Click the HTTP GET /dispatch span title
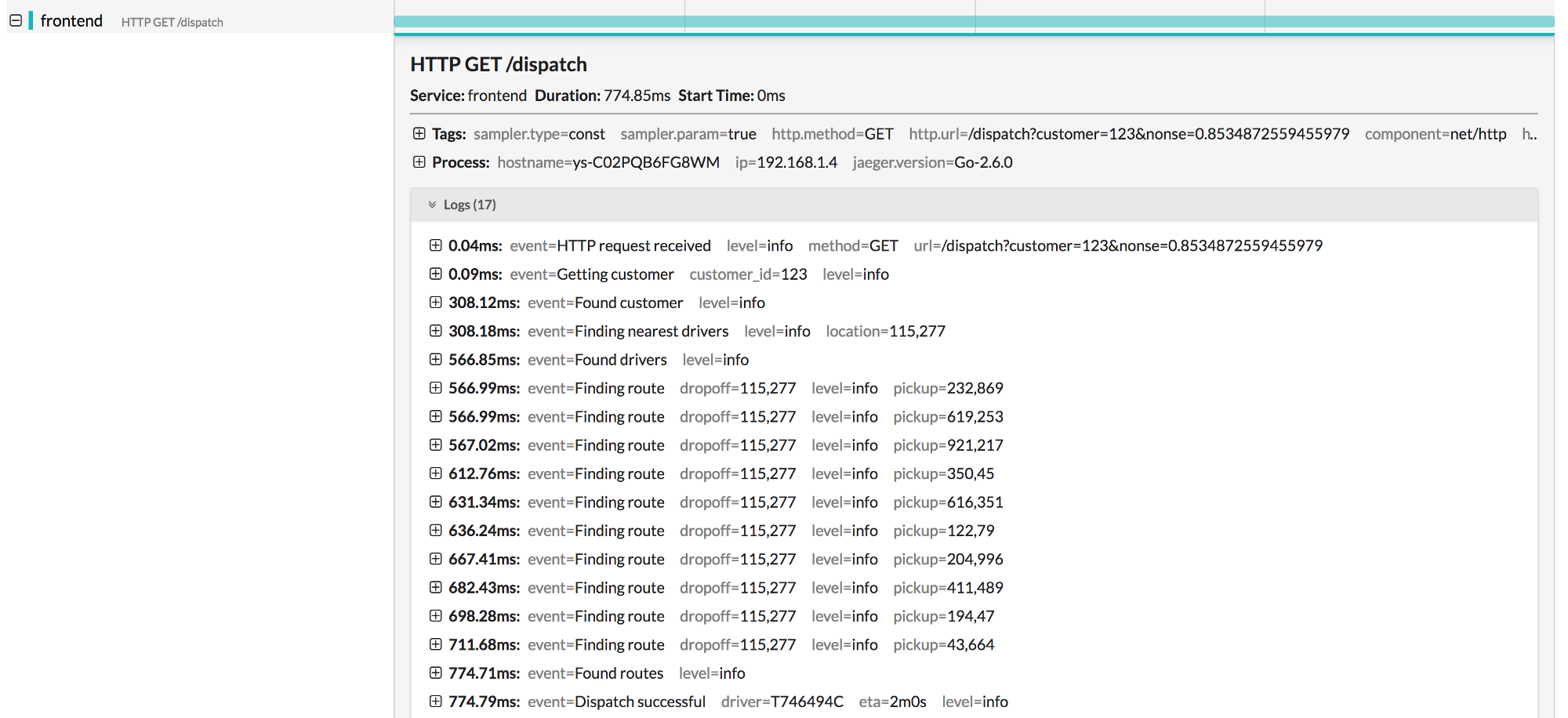 pos(499,64)
